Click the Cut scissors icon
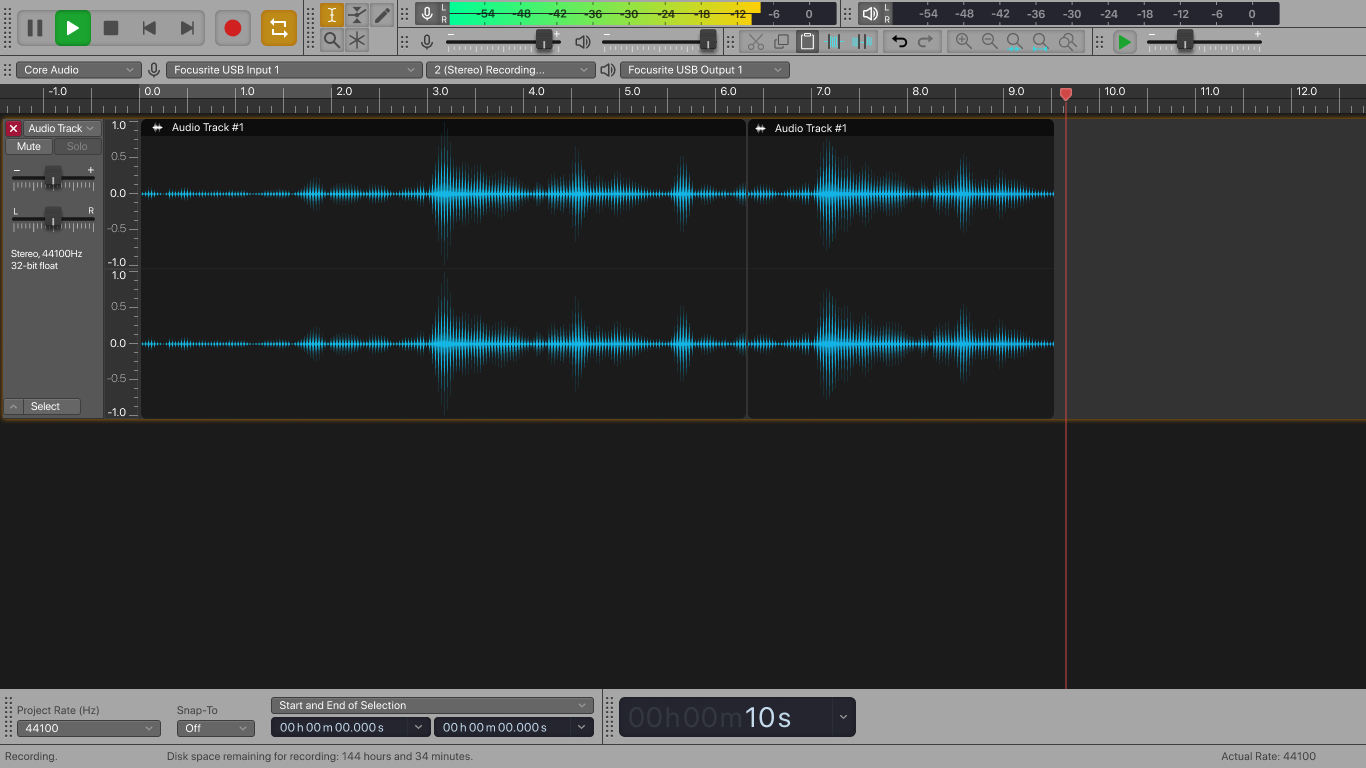The image size is (1366, 768). (x=756, y=42)
